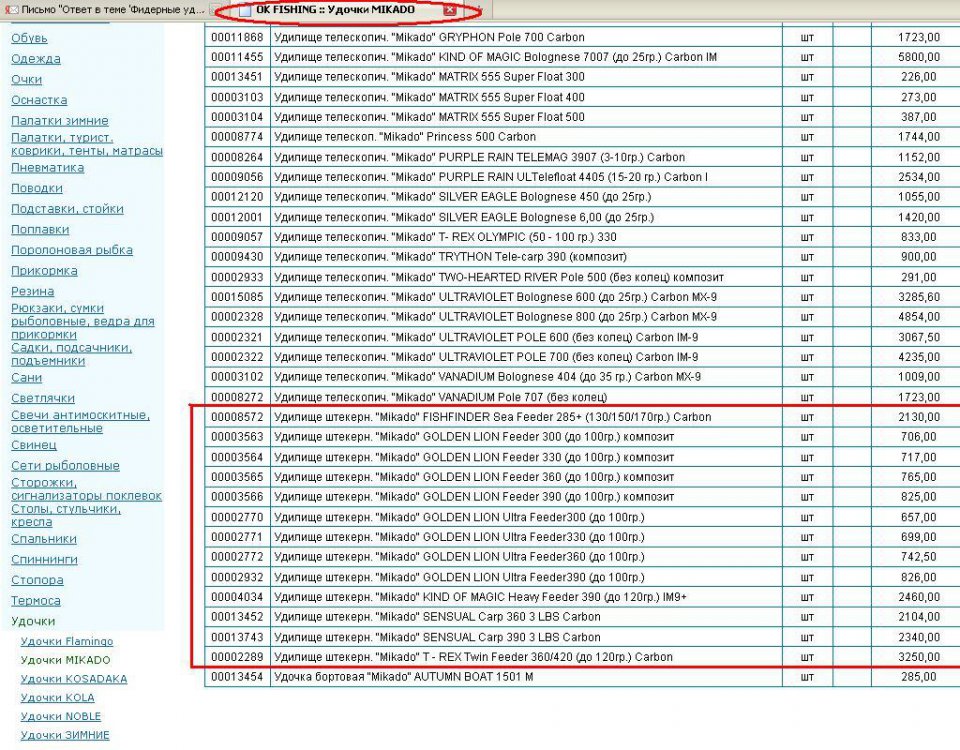The image size is (960, 750).
Task: Click GOLDEN LION Ultra Feeder390 row
Action: click(582, 577)
